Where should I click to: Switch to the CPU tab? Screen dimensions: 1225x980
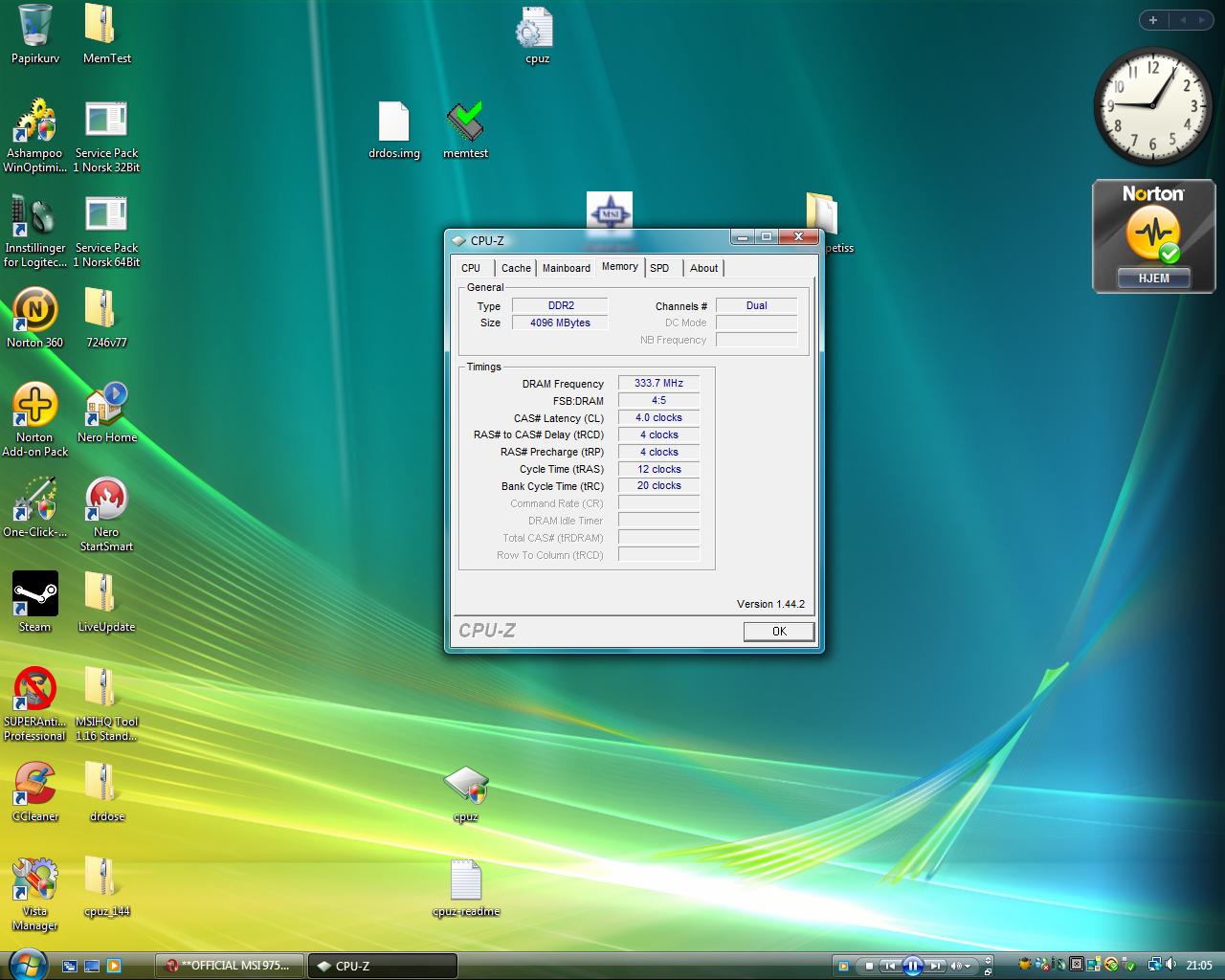[x=471, y=268]
